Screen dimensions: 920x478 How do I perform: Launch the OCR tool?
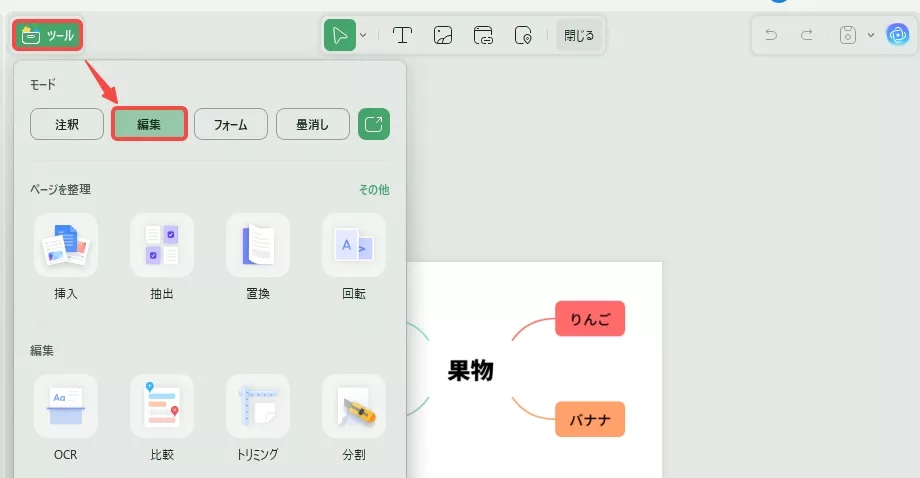click(x=66, y=418)
